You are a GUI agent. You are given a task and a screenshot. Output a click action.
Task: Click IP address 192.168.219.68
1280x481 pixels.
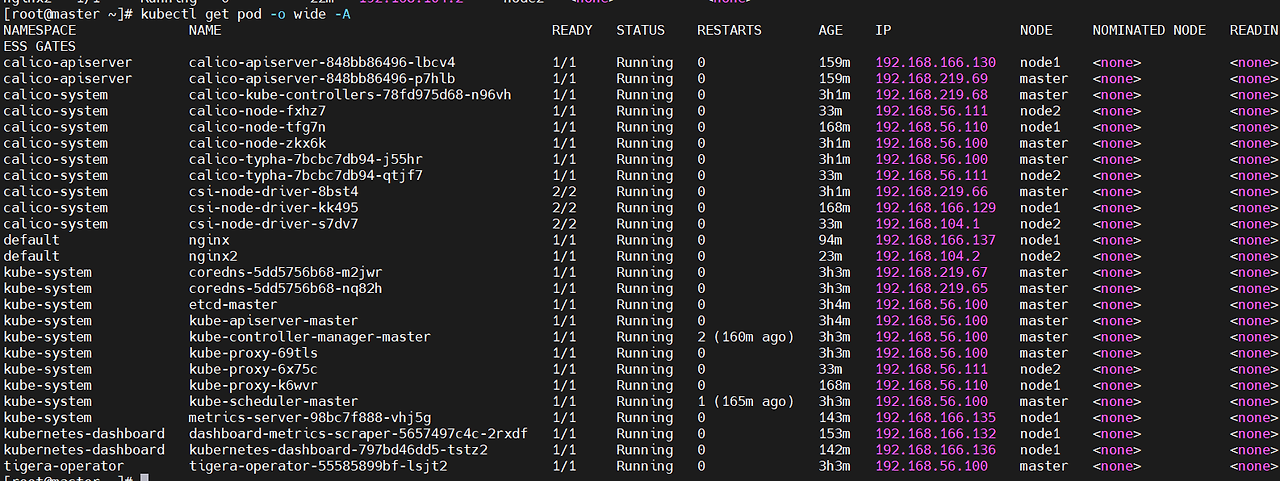click(932, 95)
